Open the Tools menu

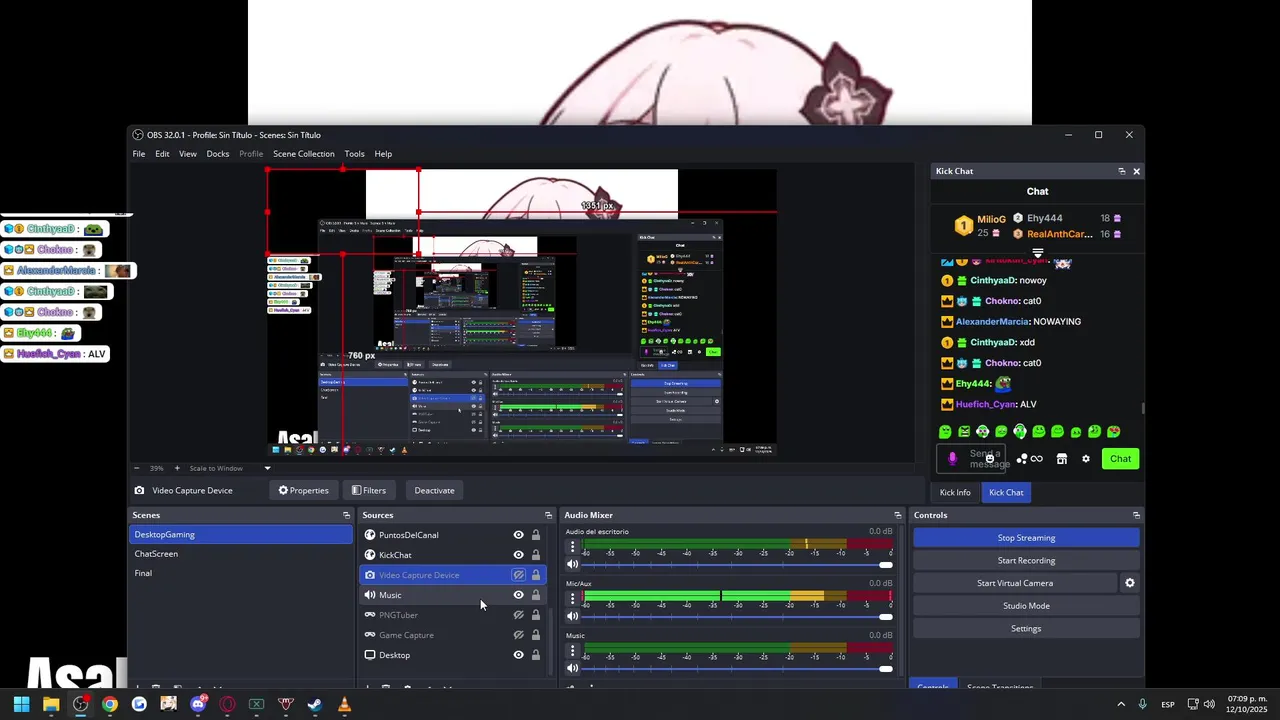pos(355,154)
